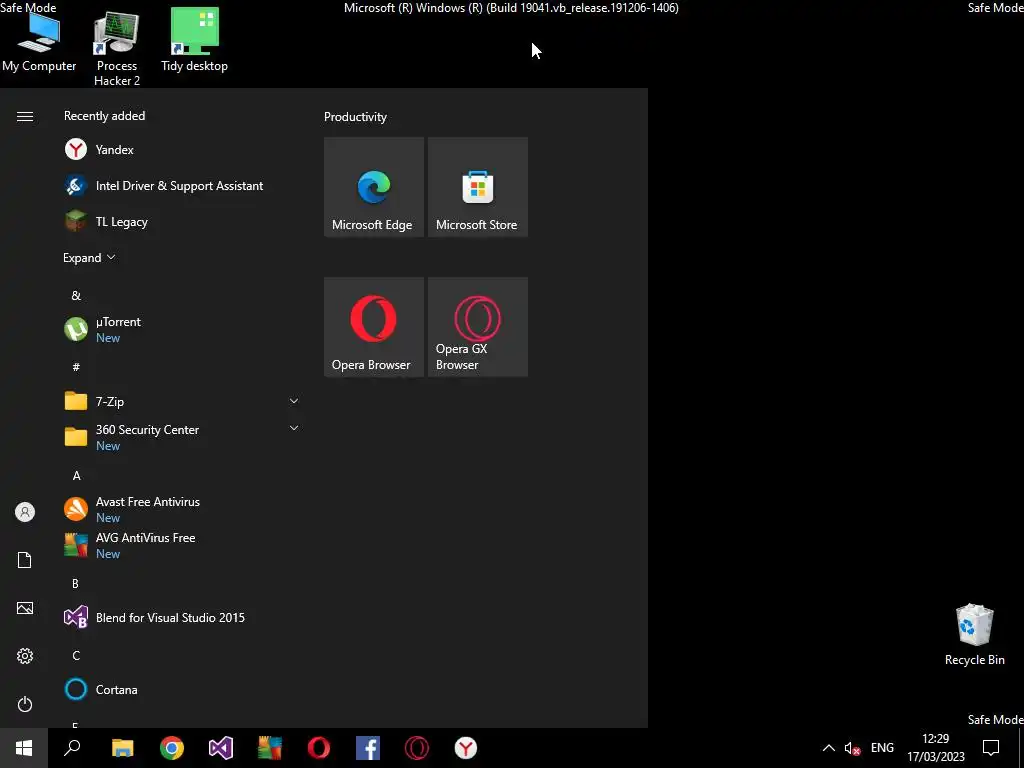Click the muted volume tray icon
The image size is (1024, 768).
tap(852, 748)
